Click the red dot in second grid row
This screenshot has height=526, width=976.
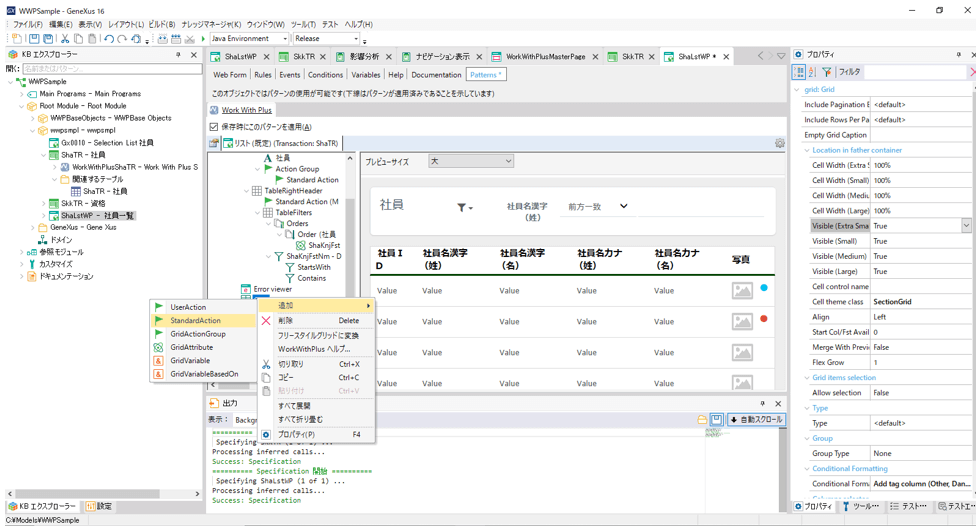point(764,319)
